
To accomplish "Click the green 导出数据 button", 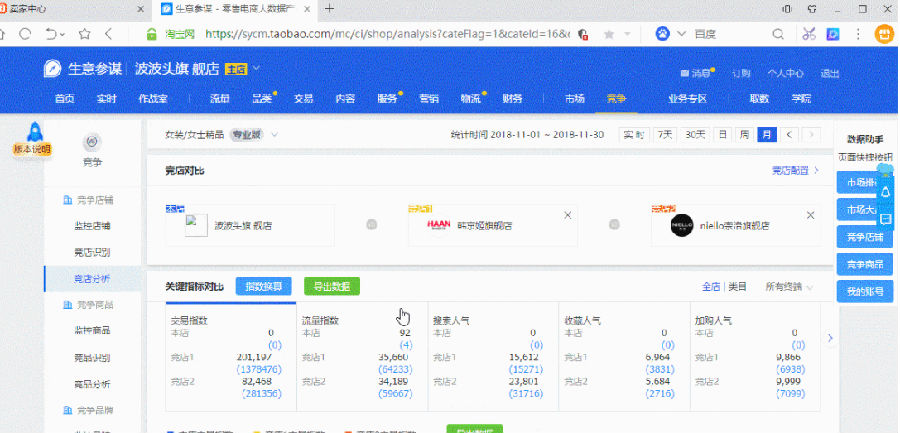I will pyautogui.click(x=331, y=286).
